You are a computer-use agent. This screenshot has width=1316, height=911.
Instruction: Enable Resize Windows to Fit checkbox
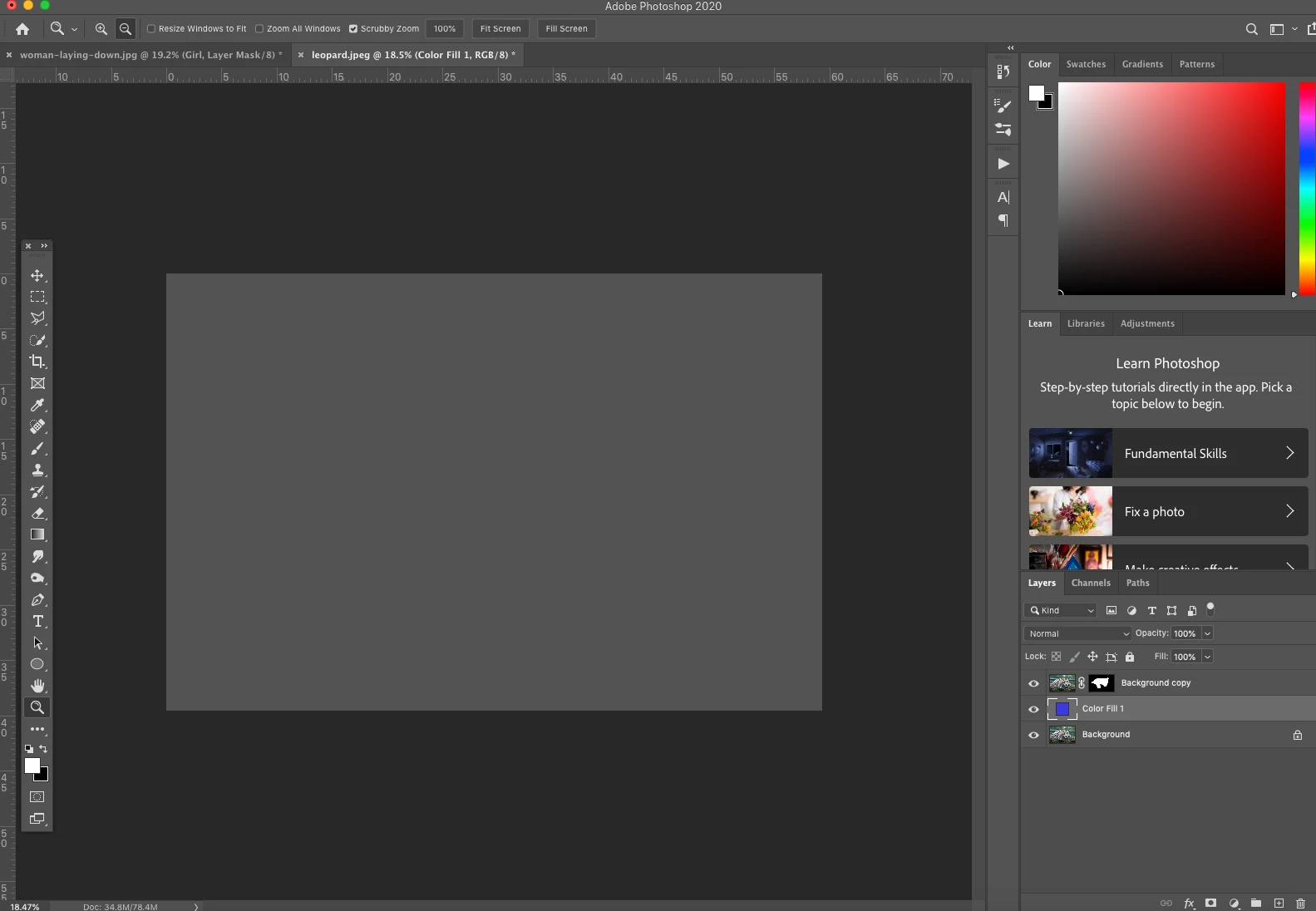tap(151, 28)
